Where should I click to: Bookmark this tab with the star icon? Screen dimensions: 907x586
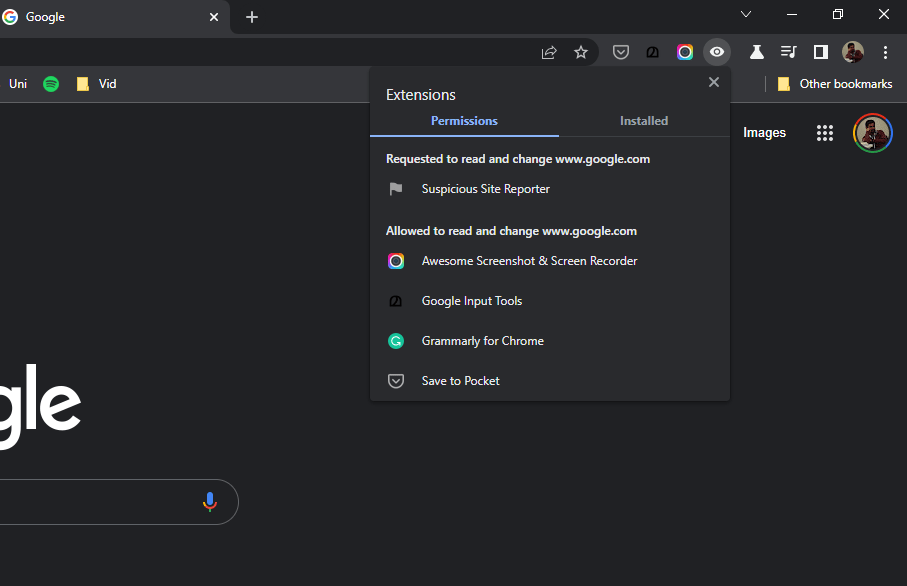[x=581, y=53]
